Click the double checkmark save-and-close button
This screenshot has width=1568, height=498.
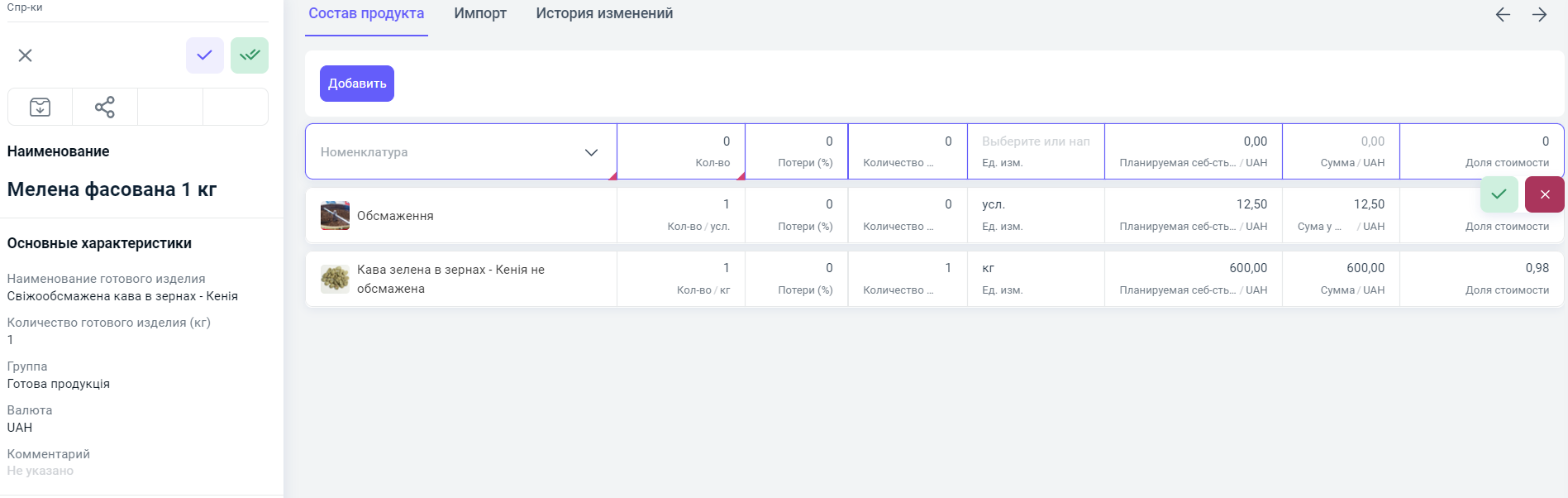pyautogui.click(x=250, y=55)
